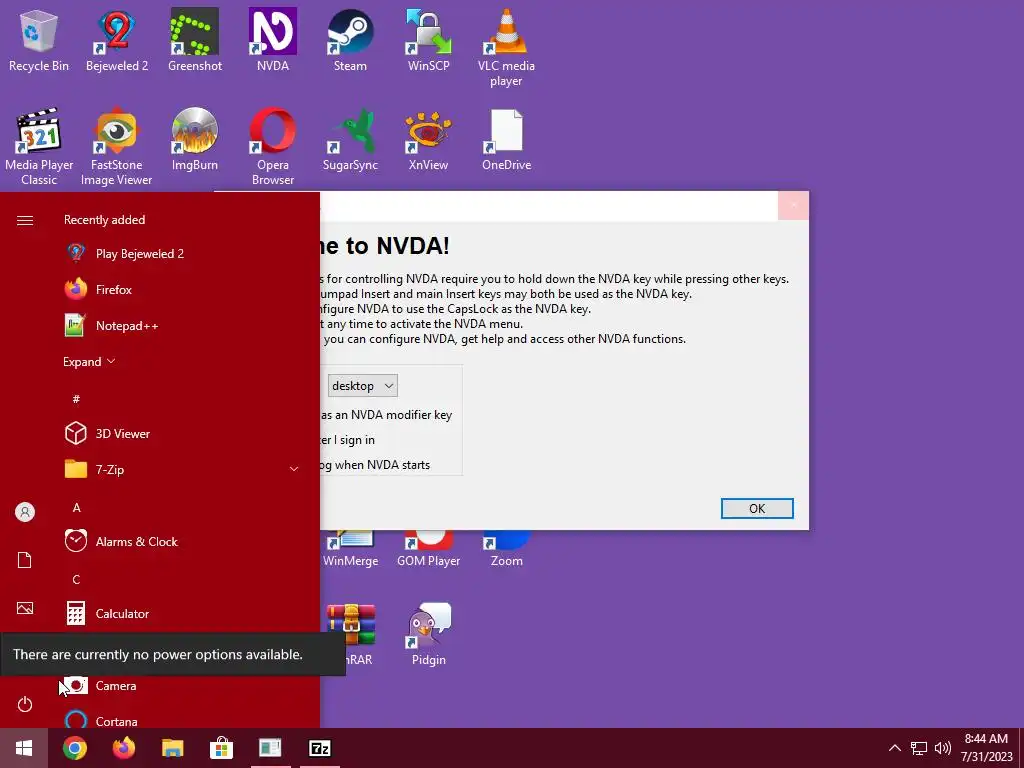Click the 'when NVDA starts' checkbox label
1024x768 pixels.
coord(375,465)
